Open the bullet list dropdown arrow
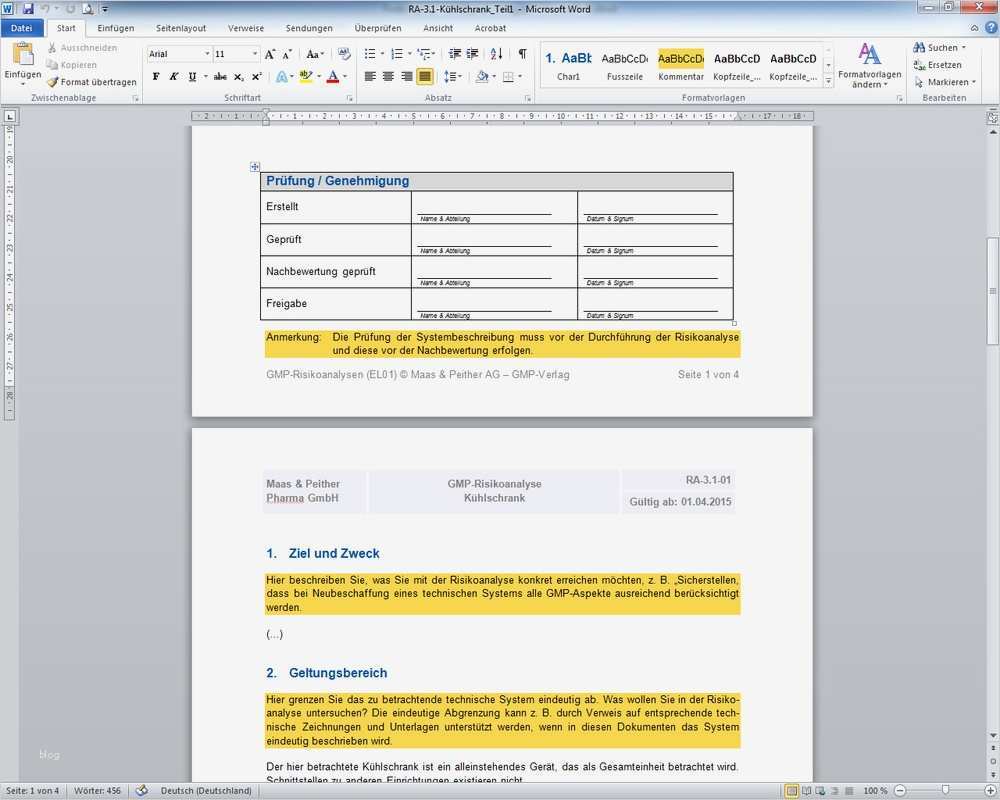 (x=382, y=54)
